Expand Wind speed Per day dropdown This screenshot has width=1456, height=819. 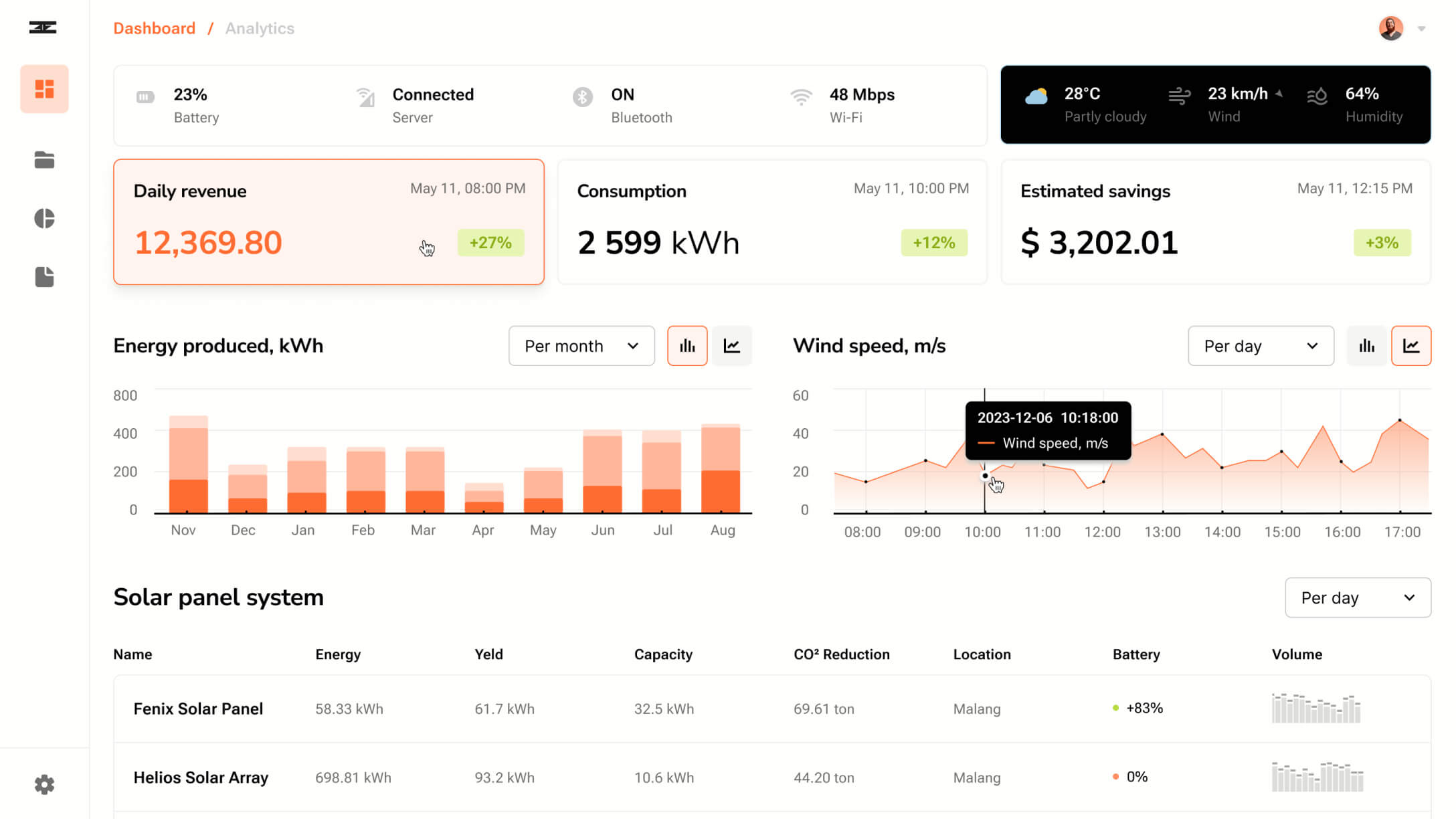(x=1261, y=346)
